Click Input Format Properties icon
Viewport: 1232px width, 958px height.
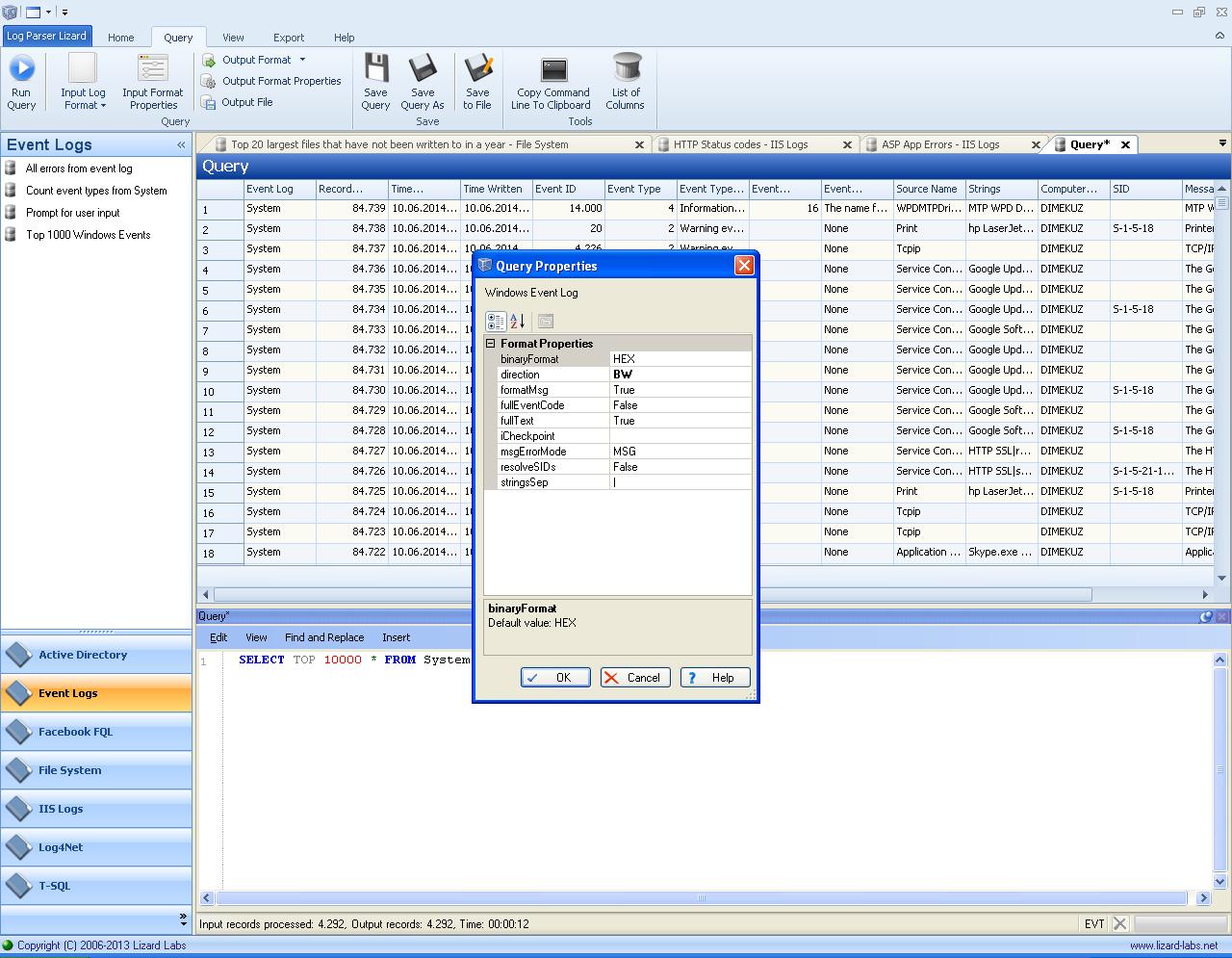coord(153,69)
